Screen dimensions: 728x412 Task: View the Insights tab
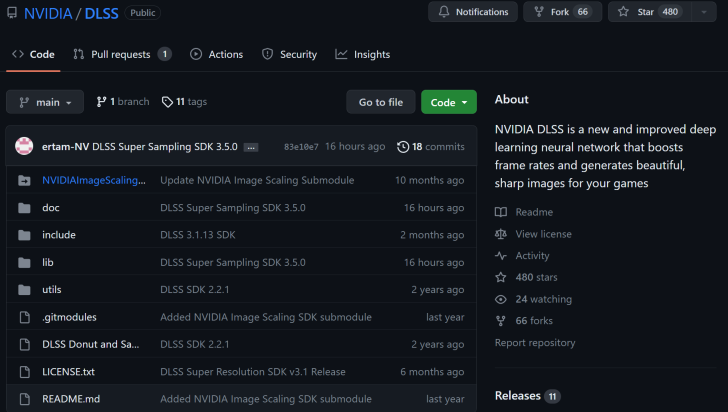click(363, 54)
